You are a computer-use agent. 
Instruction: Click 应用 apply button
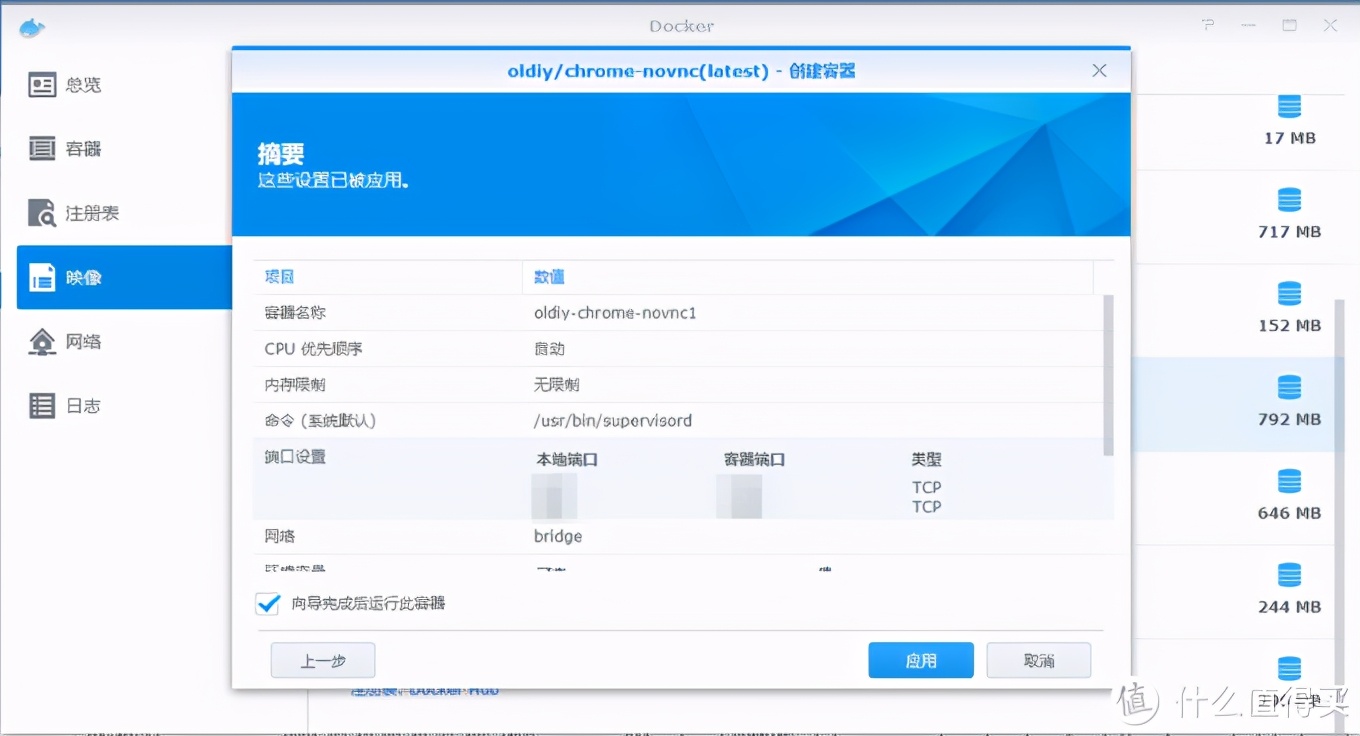tap(921, 661)
